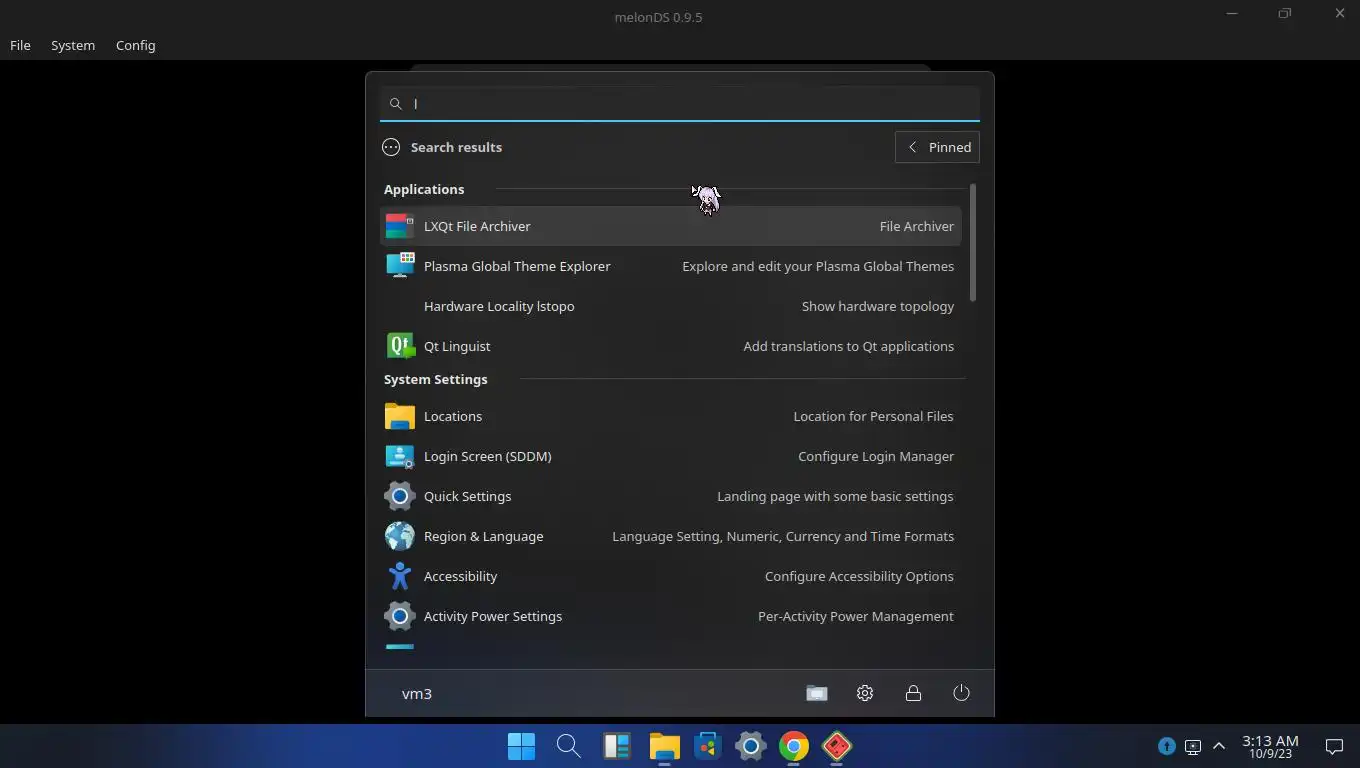
Task: Open system settings gear in launcher footer
Action: [x=865, y=693]
